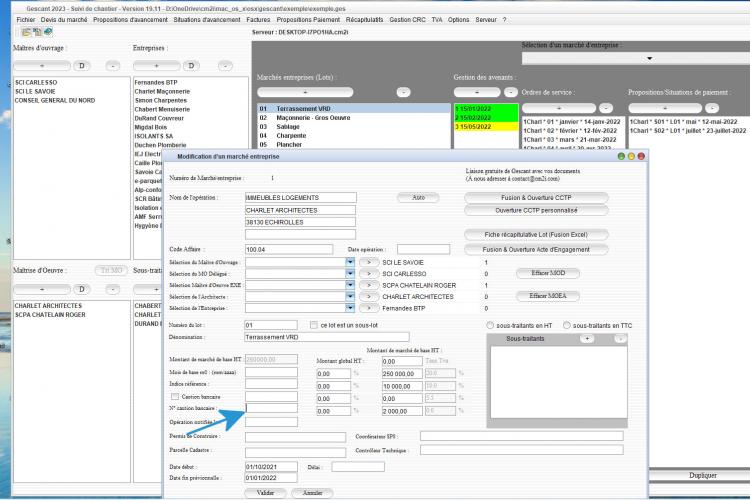Click the Valider button
This screenshot has height=500, width=750.
(x=265, y=493)
